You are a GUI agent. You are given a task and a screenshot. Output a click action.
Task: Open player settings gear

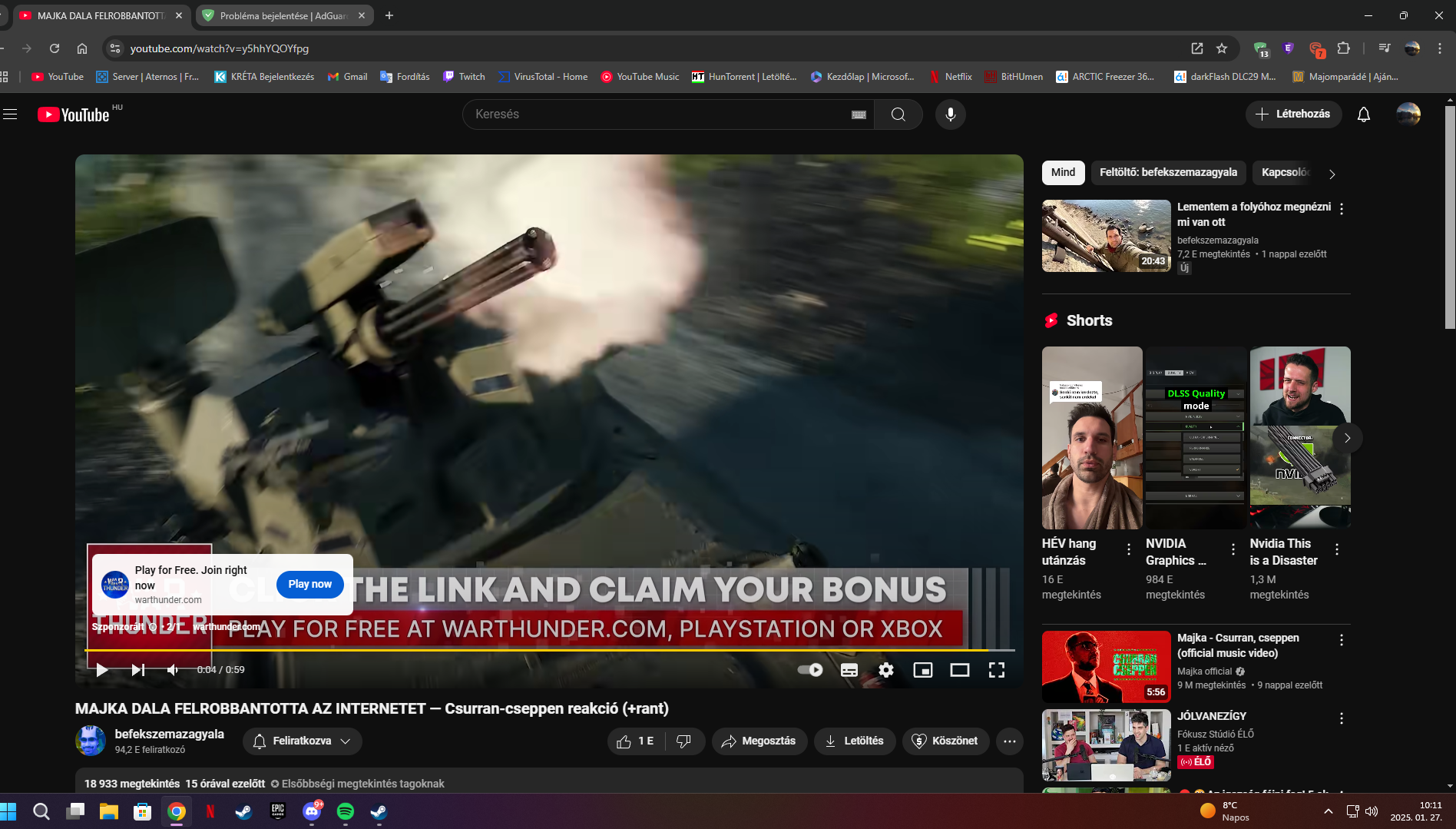click(x=885, y=670)
